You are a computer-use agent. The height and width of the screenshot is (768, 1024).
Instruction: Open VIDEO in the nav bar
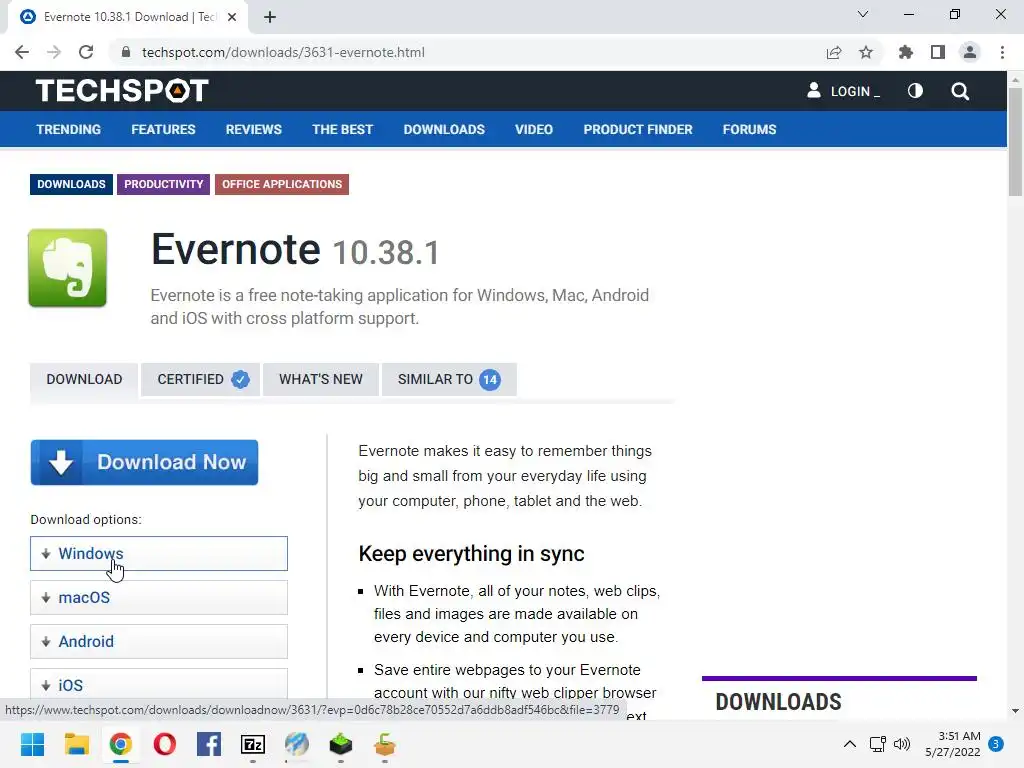coord(534,129)
